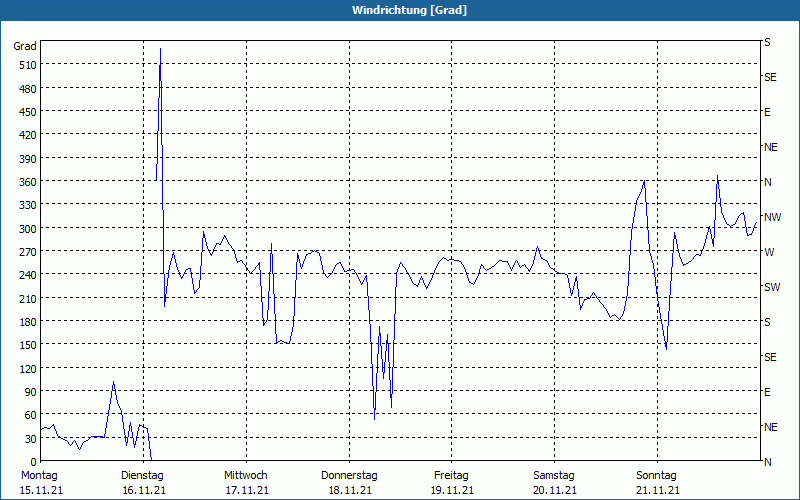The width and height of the screenshot is (800, 500).
Task: Click the 450 degree axis value
Action: pyautogui.click(x=28, y=112)
